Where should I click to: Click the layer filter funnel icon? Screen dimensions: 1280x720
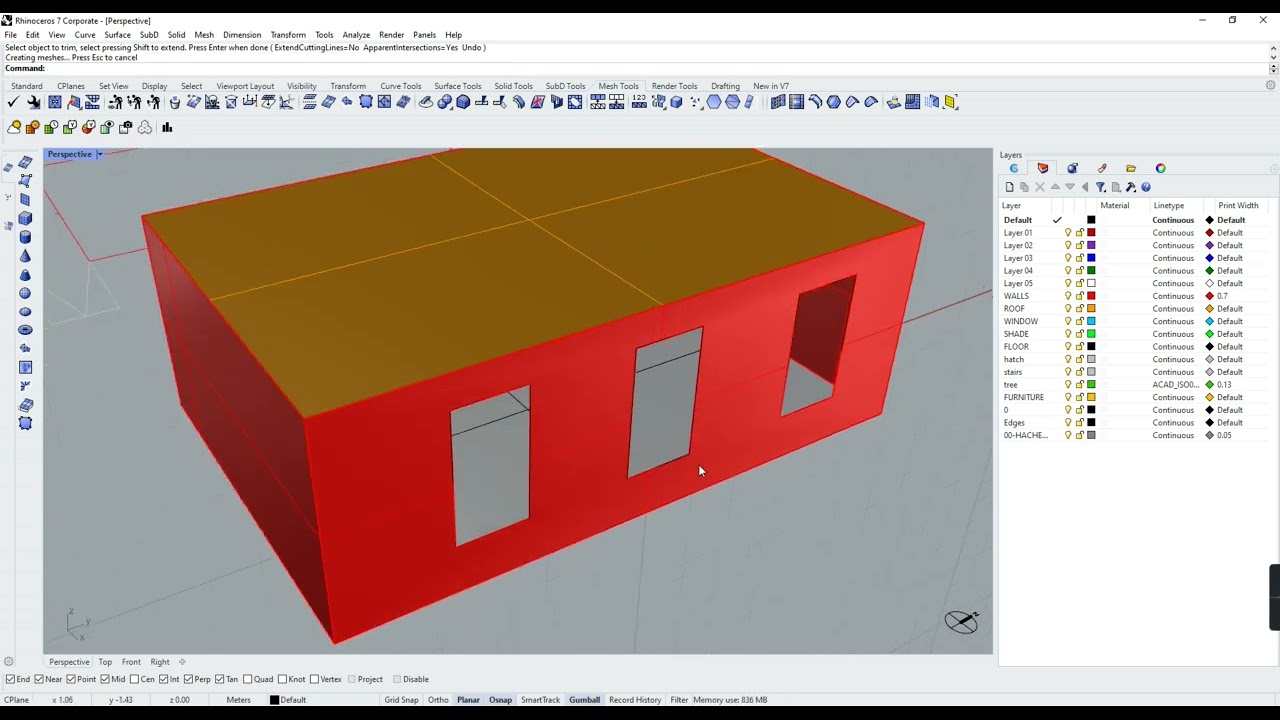coord(1100,187)
